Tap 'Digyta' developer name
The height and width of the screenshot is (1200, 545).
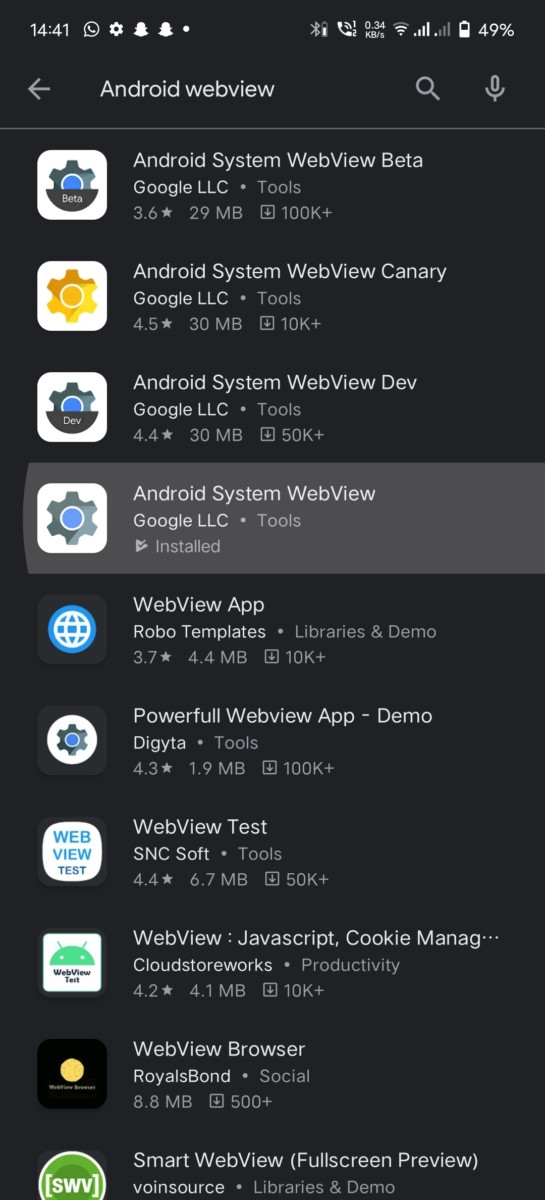[159, 743]
